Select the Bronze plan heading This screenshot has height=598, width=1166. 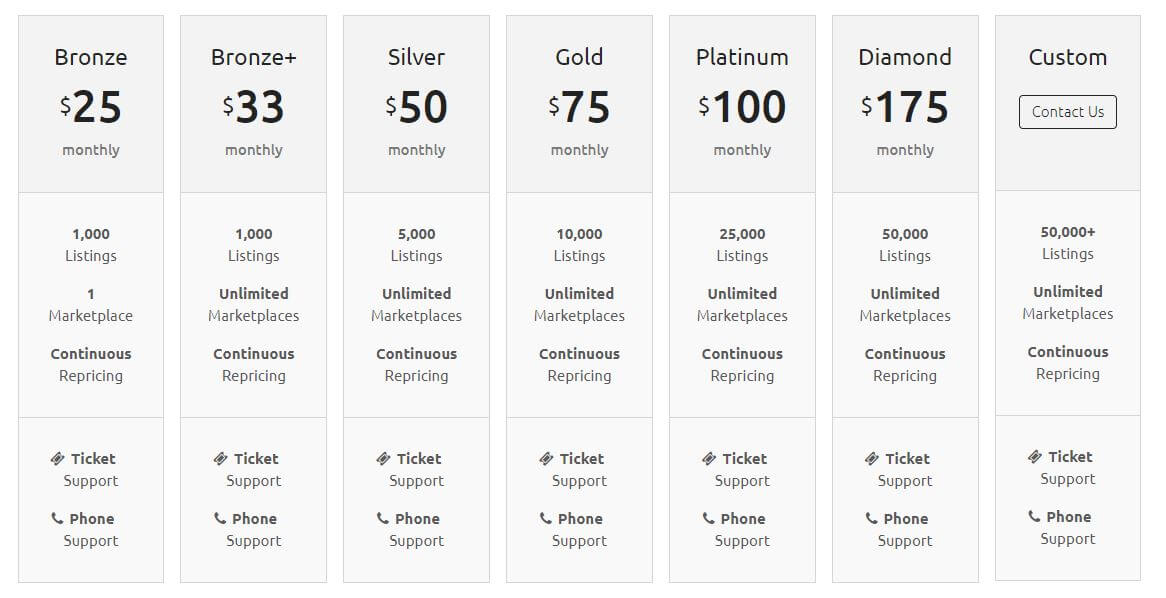91,57
